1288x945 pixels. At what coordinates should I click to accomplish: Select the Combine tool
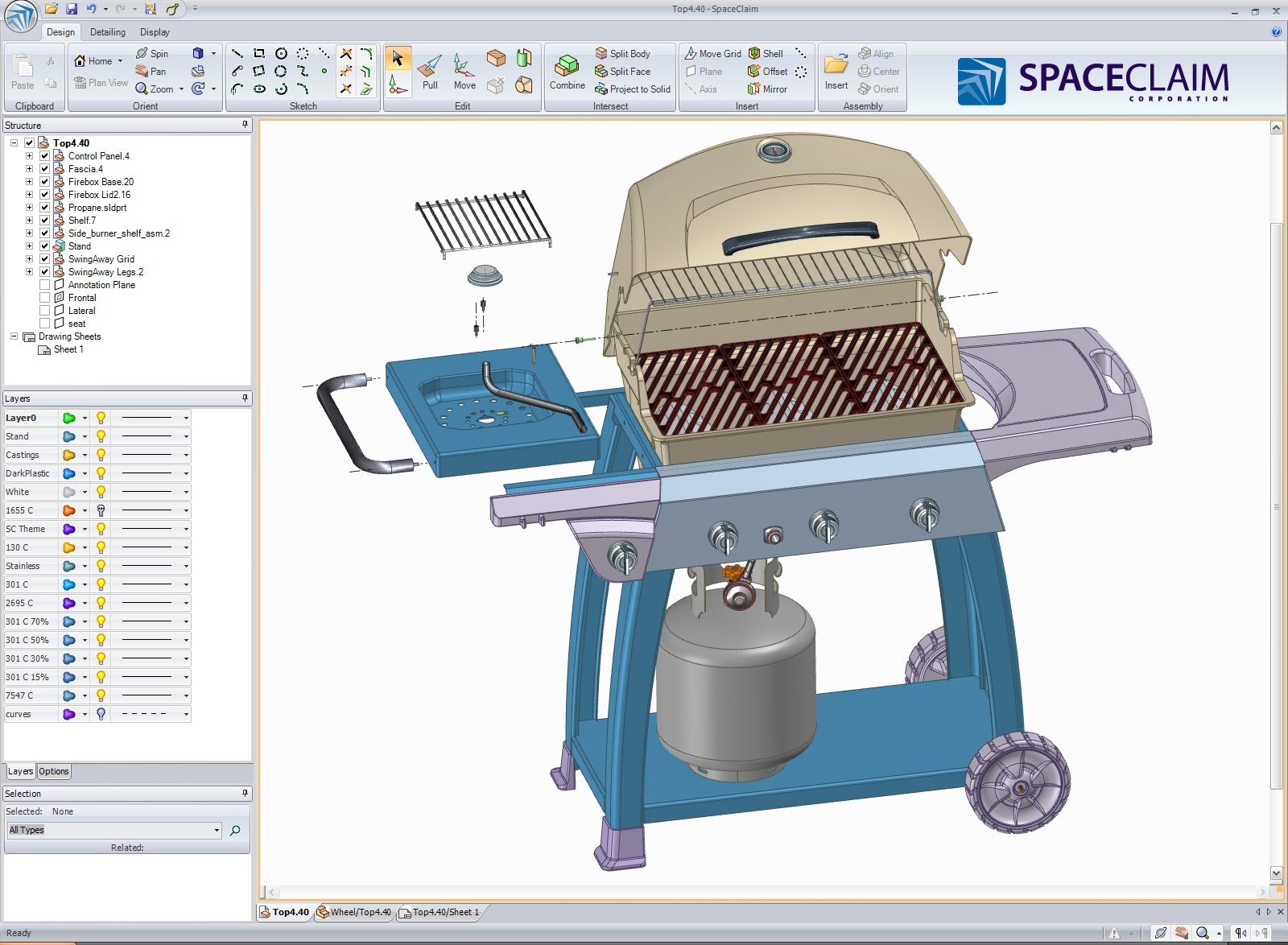point(567,72)
